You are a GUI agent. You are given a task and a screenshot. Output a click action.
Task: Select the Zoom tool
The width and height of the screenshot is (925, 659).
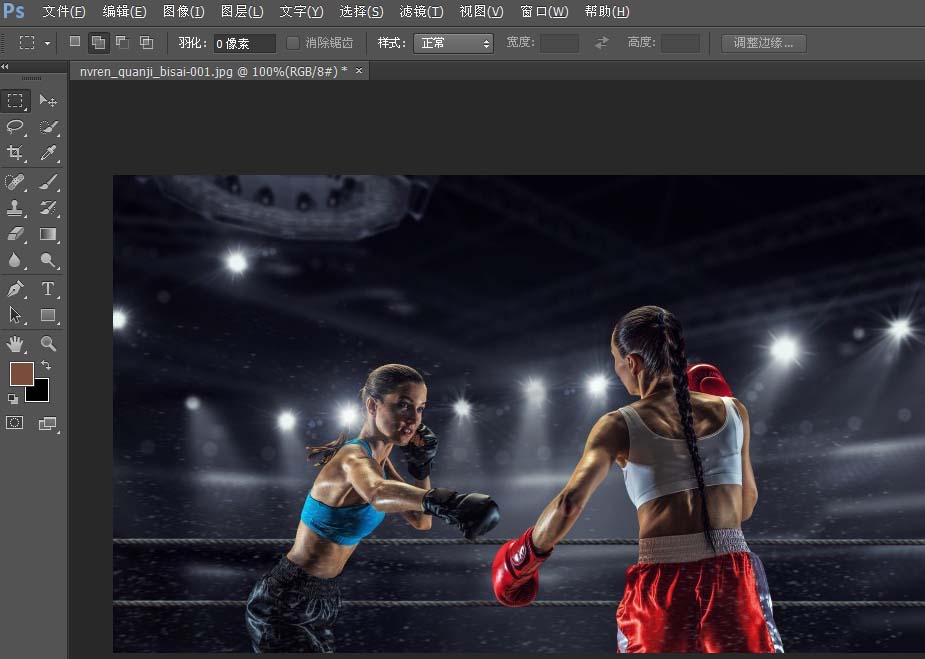click(x=48, y=344)
